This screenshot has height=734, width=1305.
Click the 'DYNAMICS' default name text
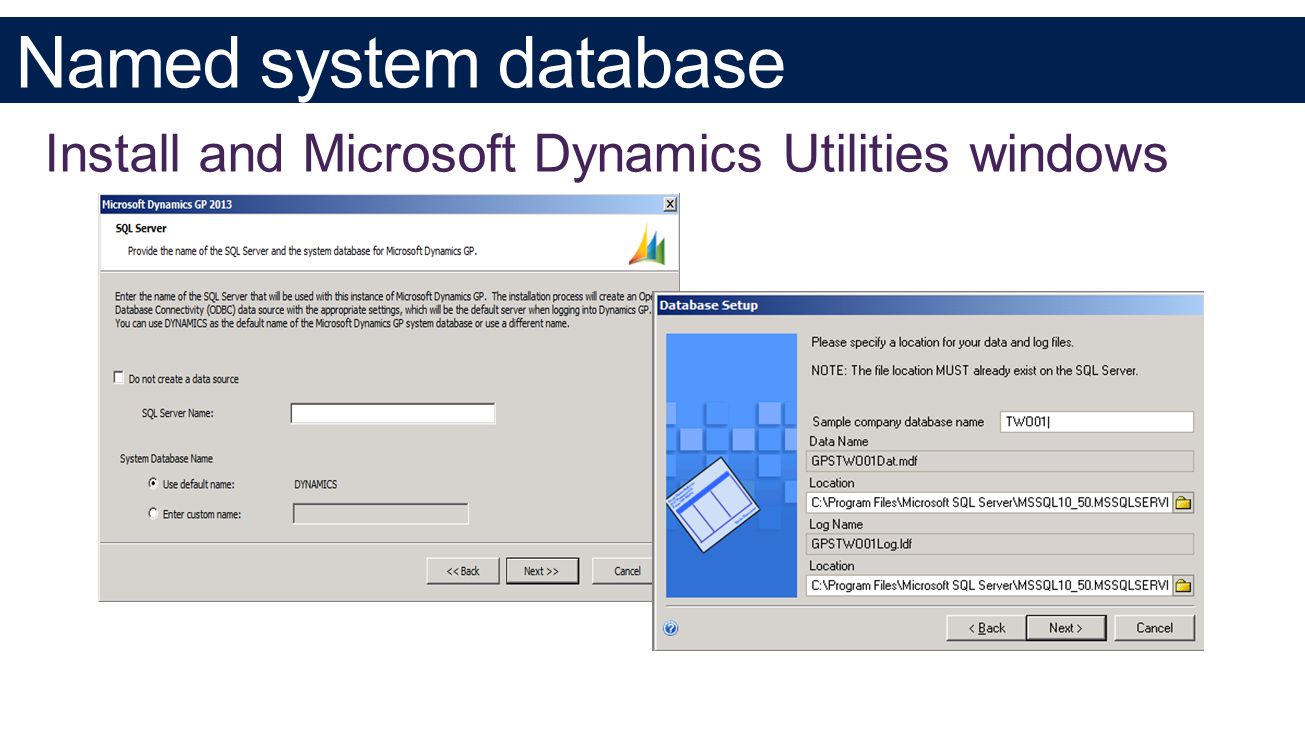point(315,484)
